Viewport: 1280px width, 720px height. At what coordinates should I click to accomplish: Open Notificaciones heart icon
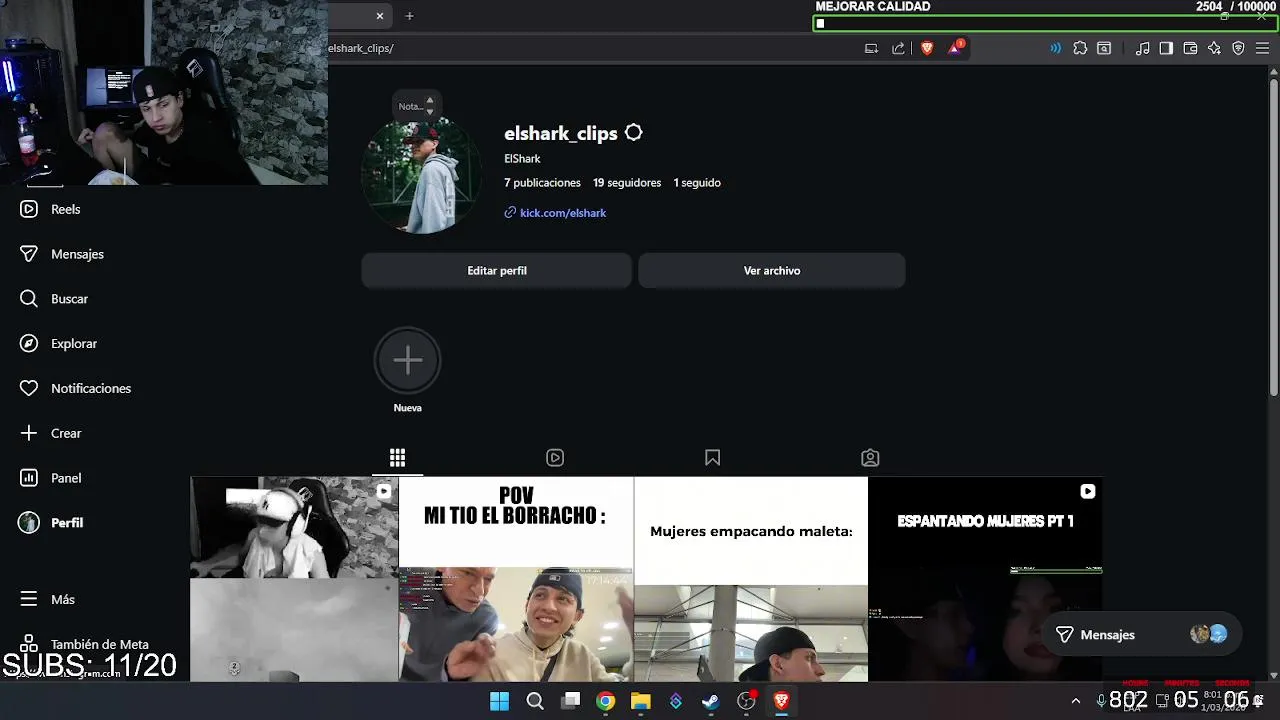coord(29,388)
